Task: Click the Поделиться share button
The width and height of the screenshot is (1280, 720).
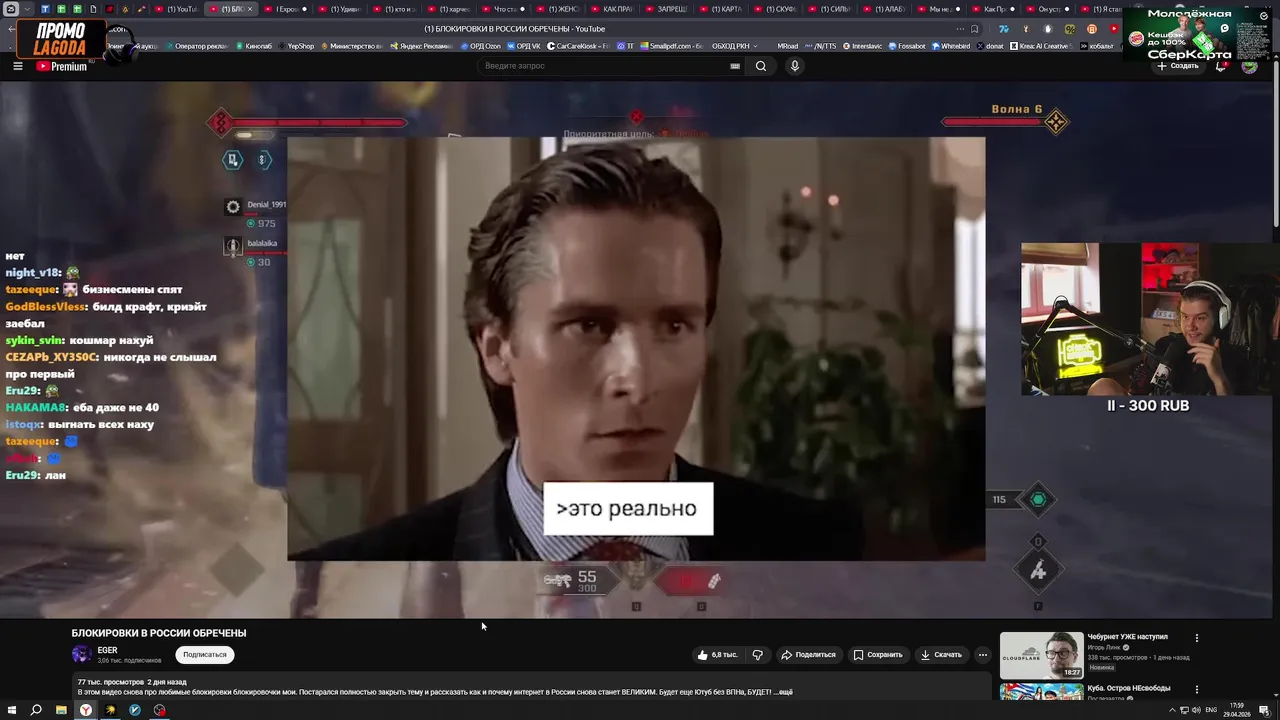Action: coord(808,655)
